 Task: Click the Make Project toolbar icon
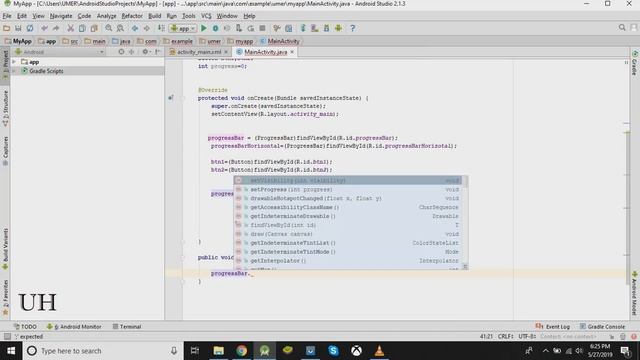(161, 28)
